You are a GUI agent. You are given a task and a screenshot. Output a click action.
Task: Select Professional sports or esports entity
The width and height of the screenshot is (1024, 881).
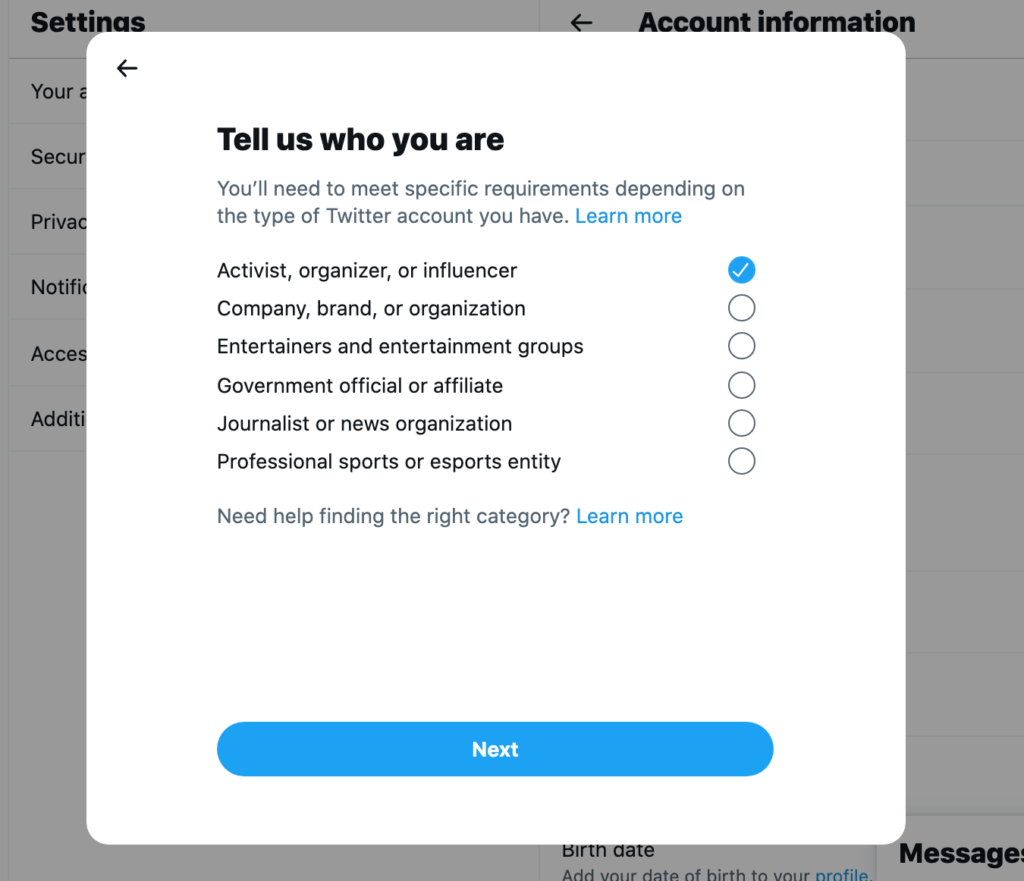[x=741, y=461]
